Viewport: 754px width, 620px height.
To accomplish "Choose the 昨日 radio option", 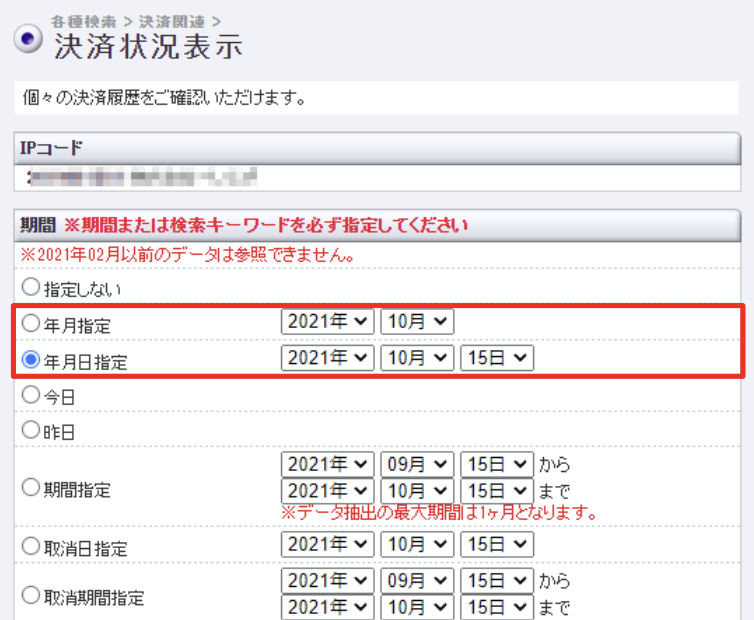I will [x=31, y=430].
